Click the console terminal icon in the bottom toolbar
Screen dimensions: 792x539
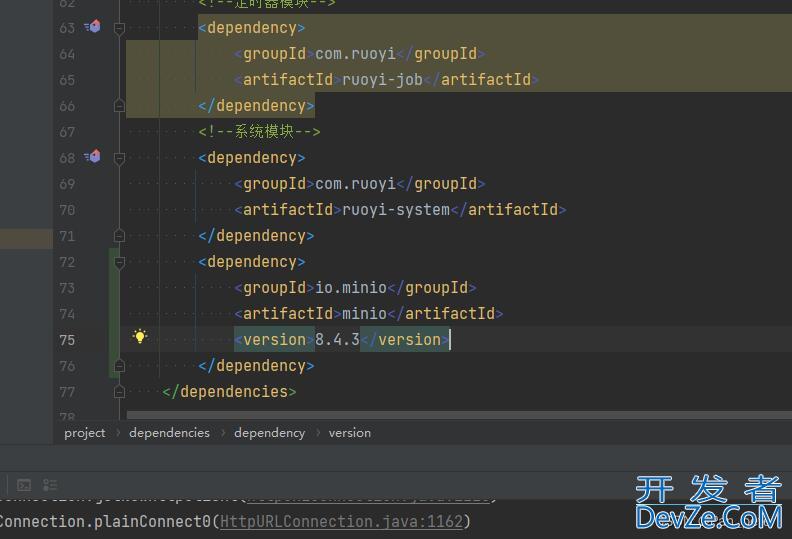tap(24, 485)
